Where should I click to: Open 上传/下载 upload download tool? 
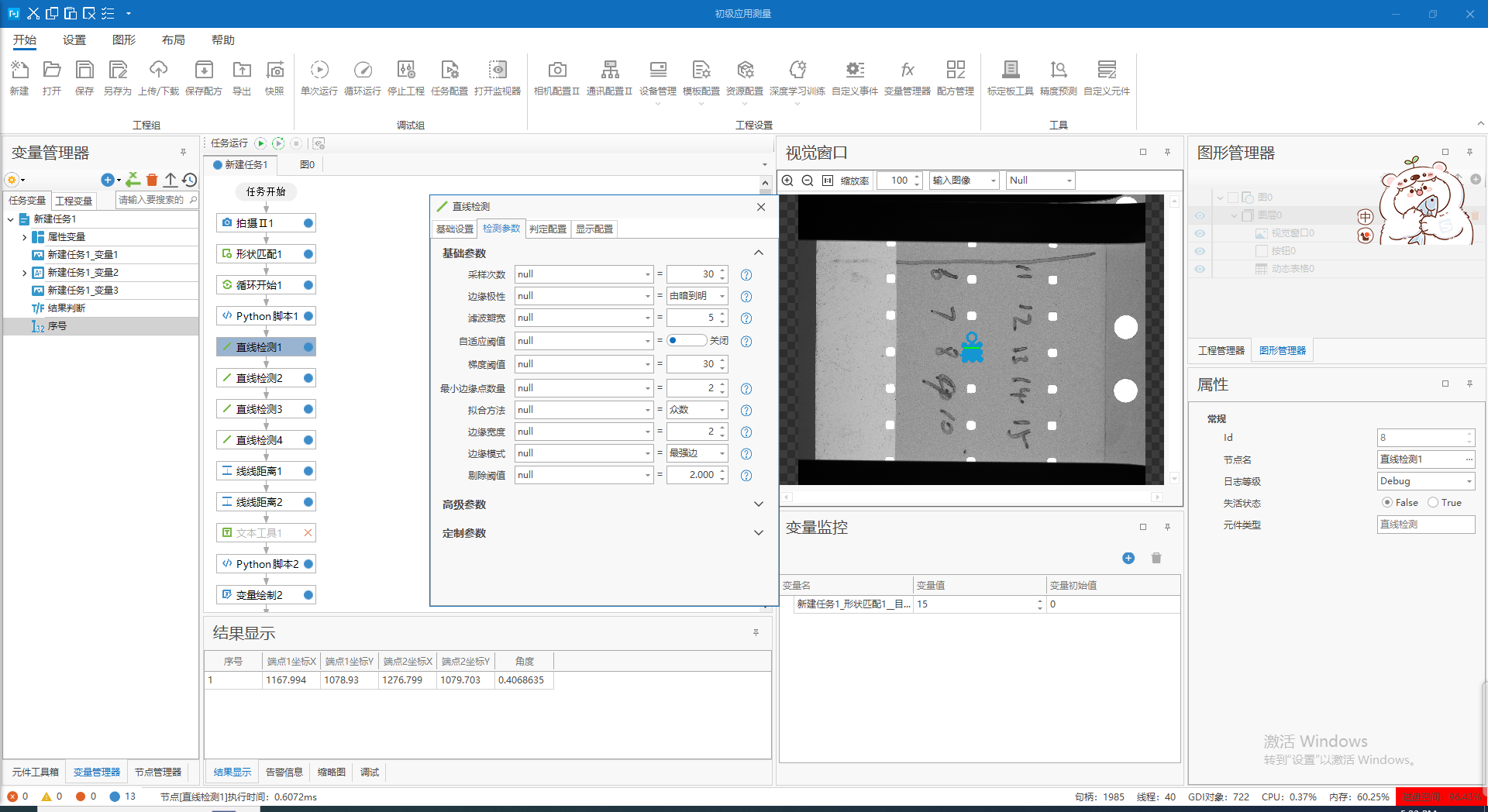pos(158,77)
